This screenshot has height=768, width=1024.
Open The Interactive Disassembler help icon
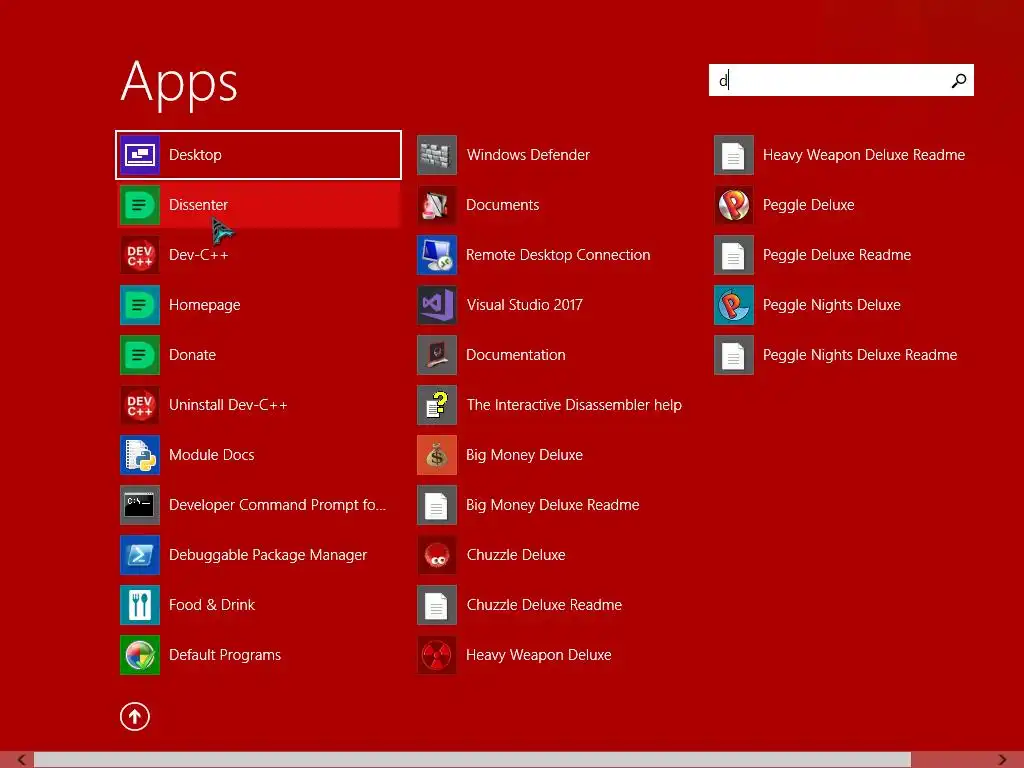437,405
